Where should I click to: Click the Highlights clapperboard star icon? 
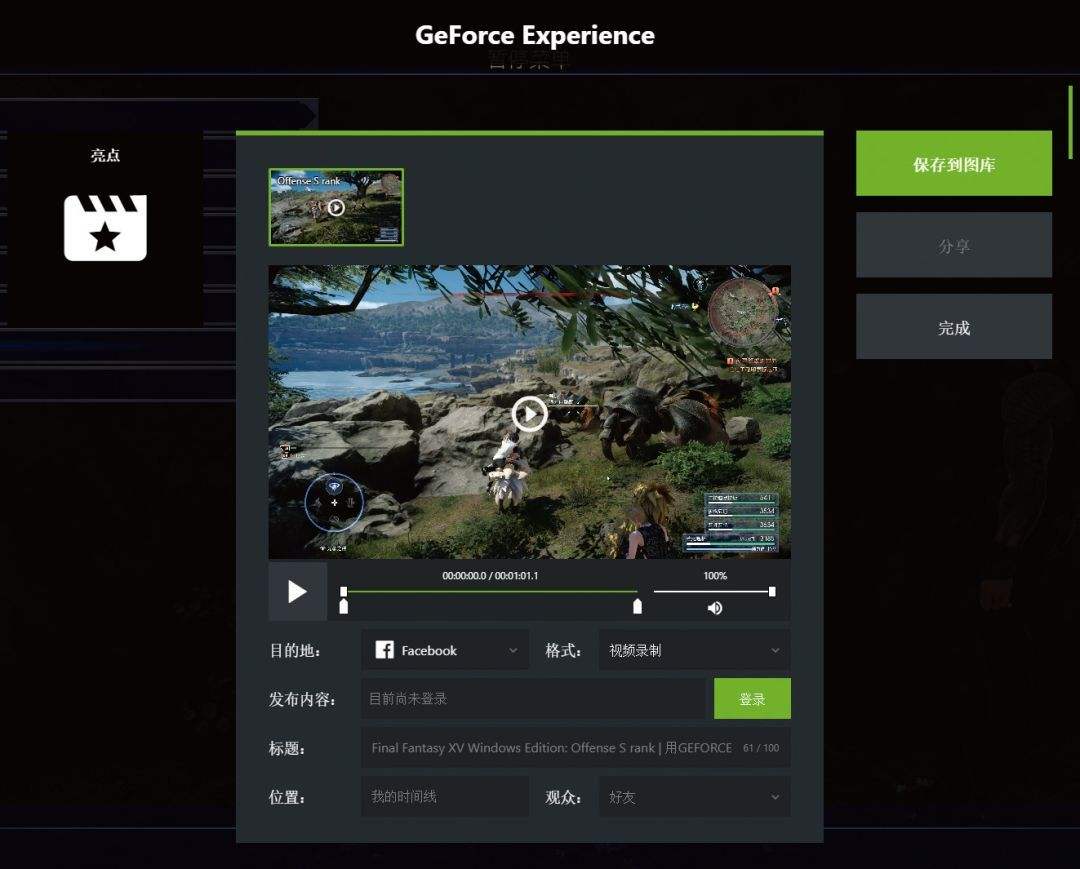tap(105, 228)
